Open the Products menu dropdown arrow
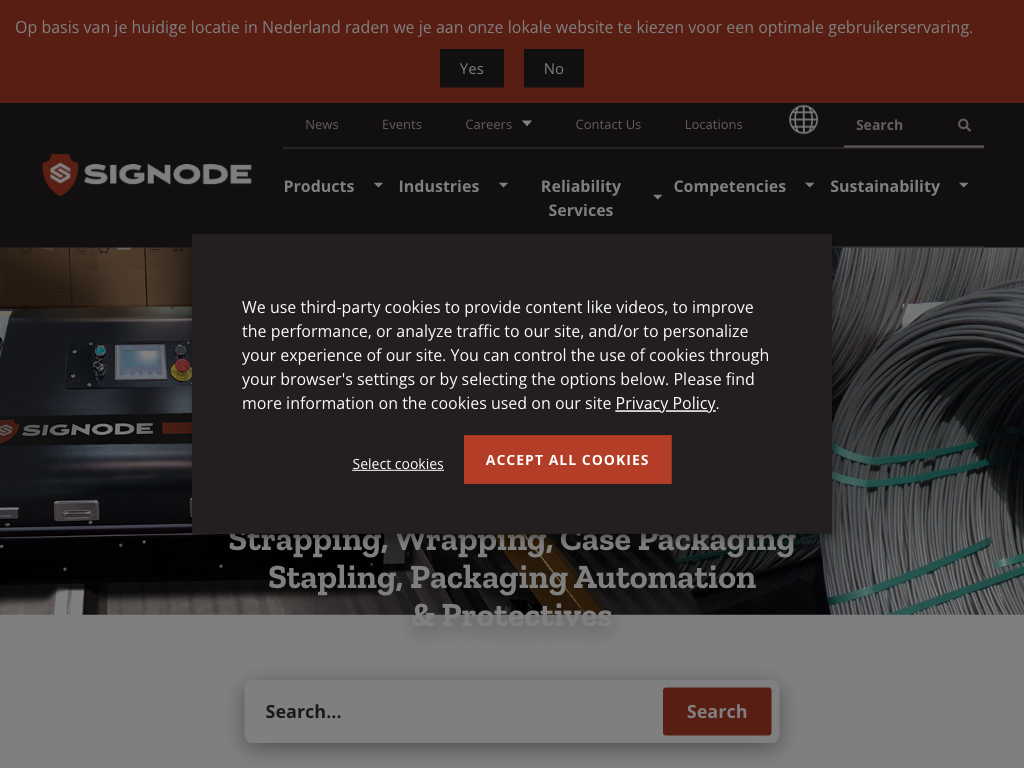The width and height of the screenshot is (1024, 768). click(x=378, y=185)
